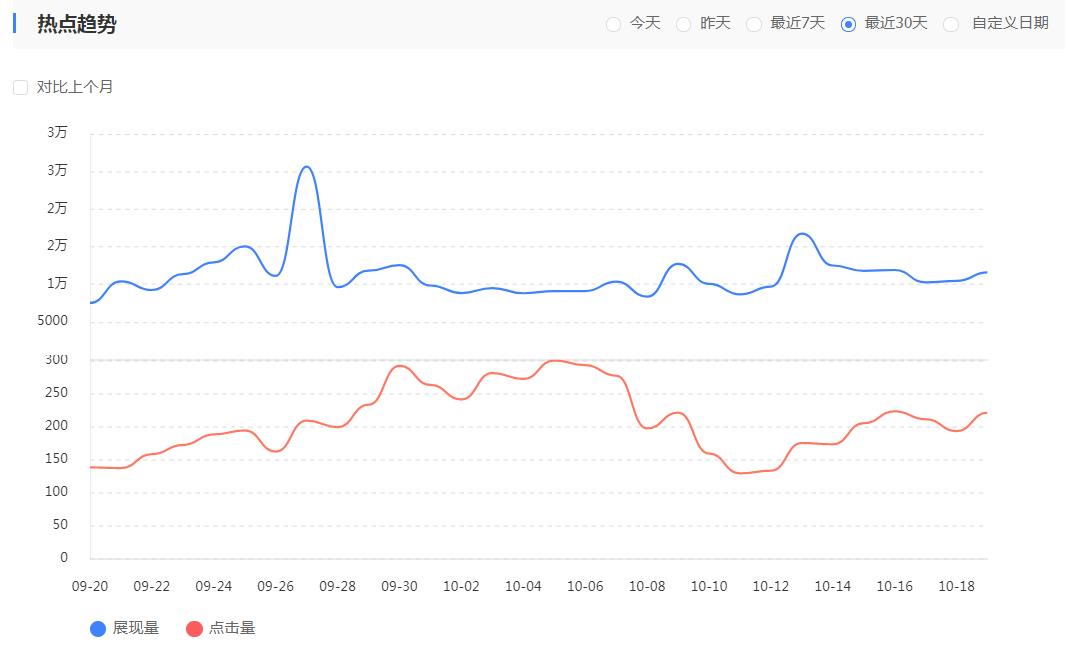Image resolution: width=1069 pixels, height=649 pixels.
Task: Select the 今天 radio button
Action: tap(614, 24)
